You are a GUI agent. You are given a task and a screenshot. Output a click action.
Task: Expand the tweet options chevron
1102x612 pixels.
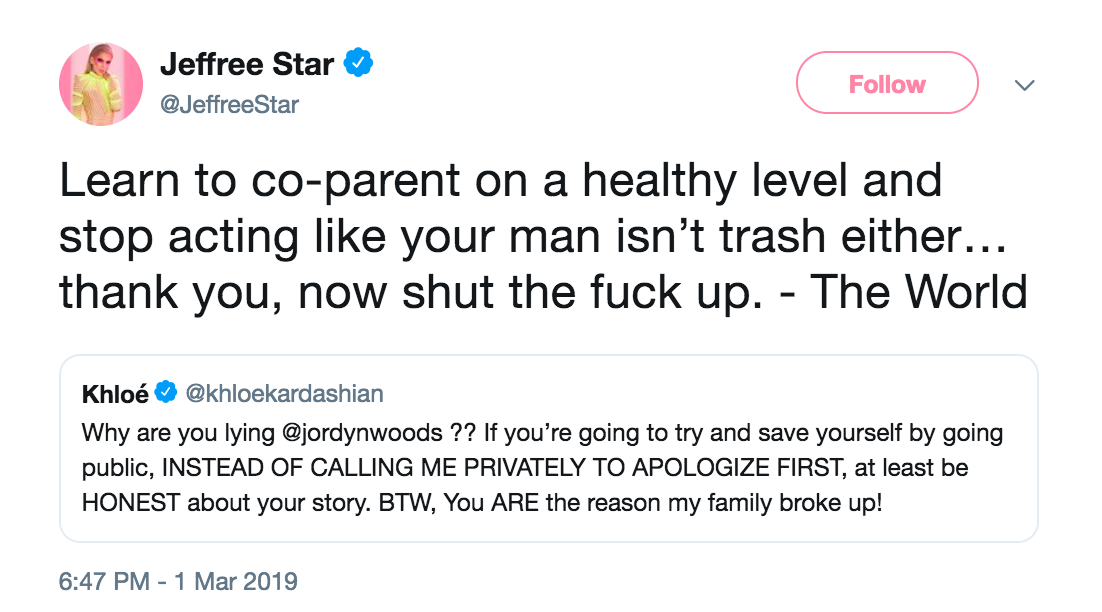pos(1024,85)
